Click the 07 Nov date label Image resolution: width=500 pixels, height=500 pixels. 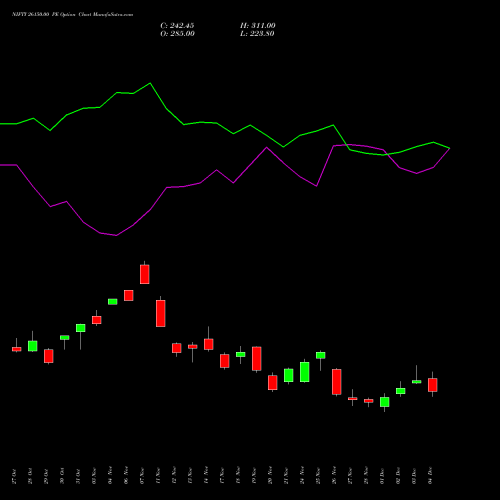tap(142, 476)
